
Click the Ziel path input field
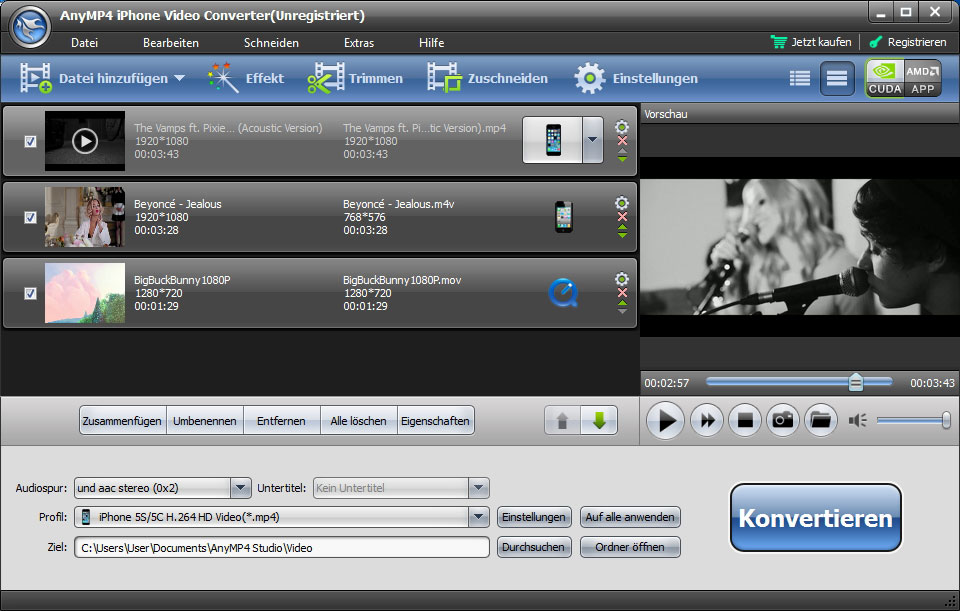coord(282,547)
